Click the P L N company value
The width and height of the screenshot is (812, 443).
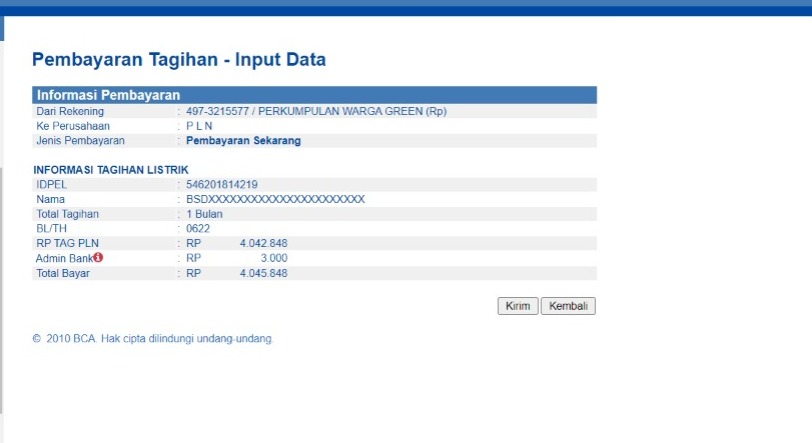pos(199,126)
